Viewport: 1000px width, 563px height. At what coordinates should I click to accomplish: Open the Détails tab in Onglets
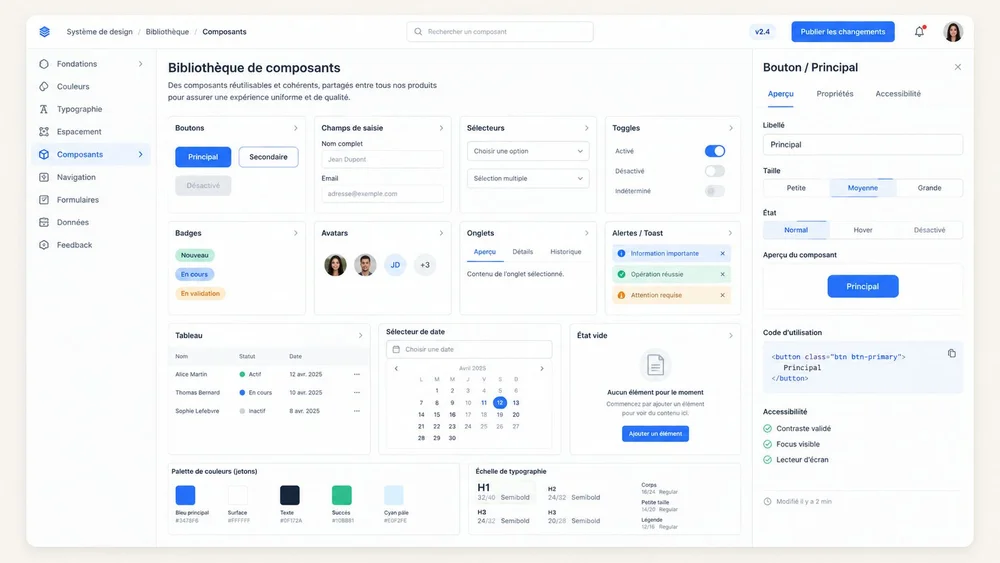(522, 252)
